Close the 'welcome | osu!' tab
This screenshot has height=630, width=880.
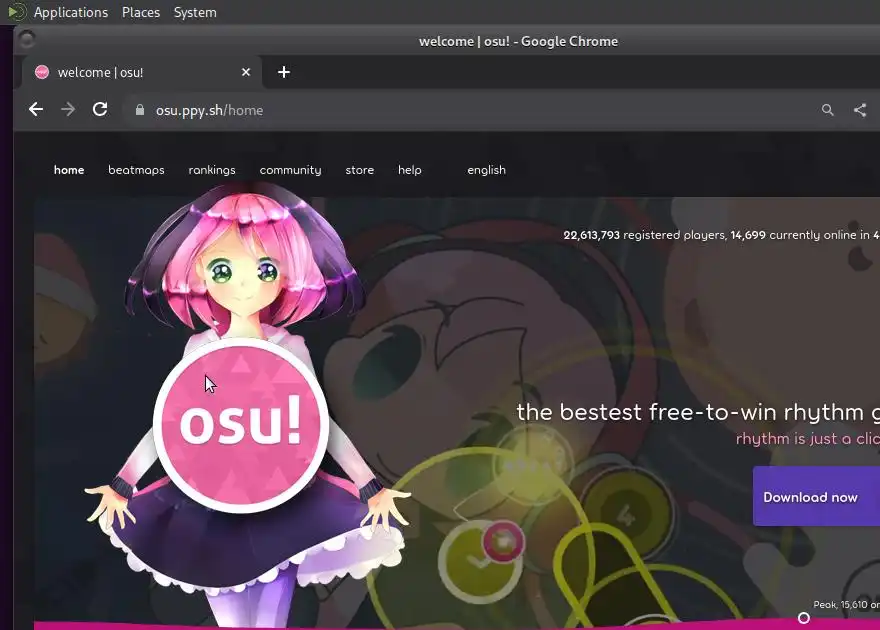coord(246,72)
